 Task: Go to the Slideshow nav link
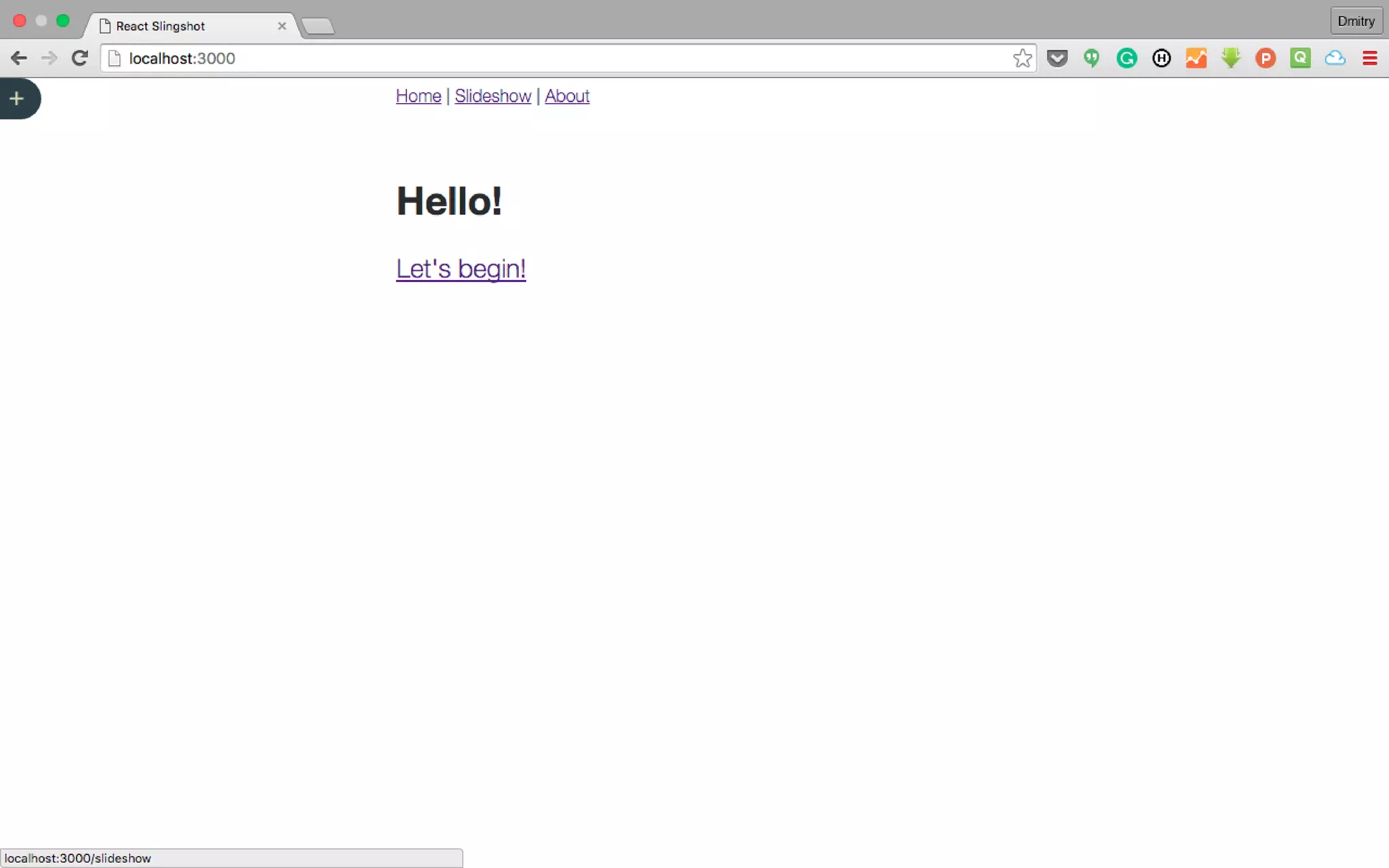pos(492,96)
